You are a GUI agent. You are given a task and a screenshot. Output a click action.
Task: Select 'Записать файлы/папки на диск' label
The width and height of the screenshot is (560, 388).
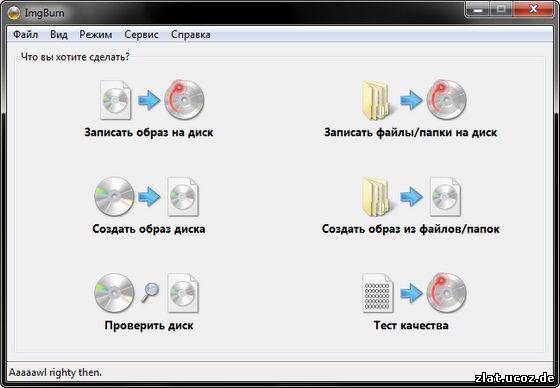coord(410,132)
